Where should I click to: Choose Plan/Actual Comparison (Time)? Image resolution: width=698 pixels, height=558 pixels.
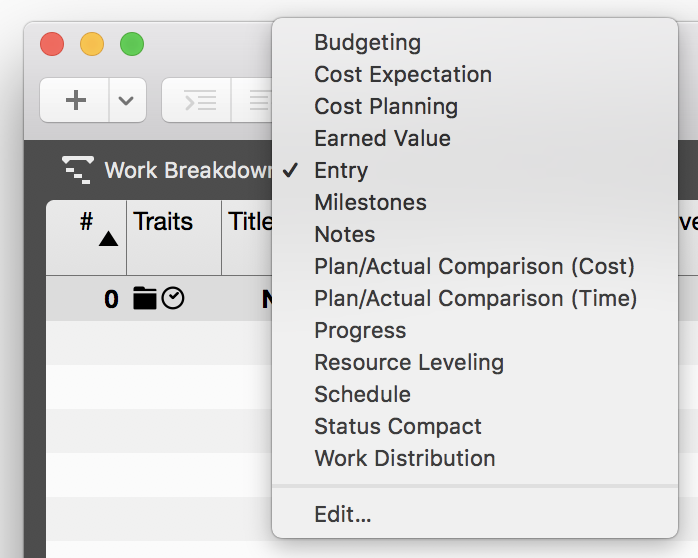click(475, 298)
